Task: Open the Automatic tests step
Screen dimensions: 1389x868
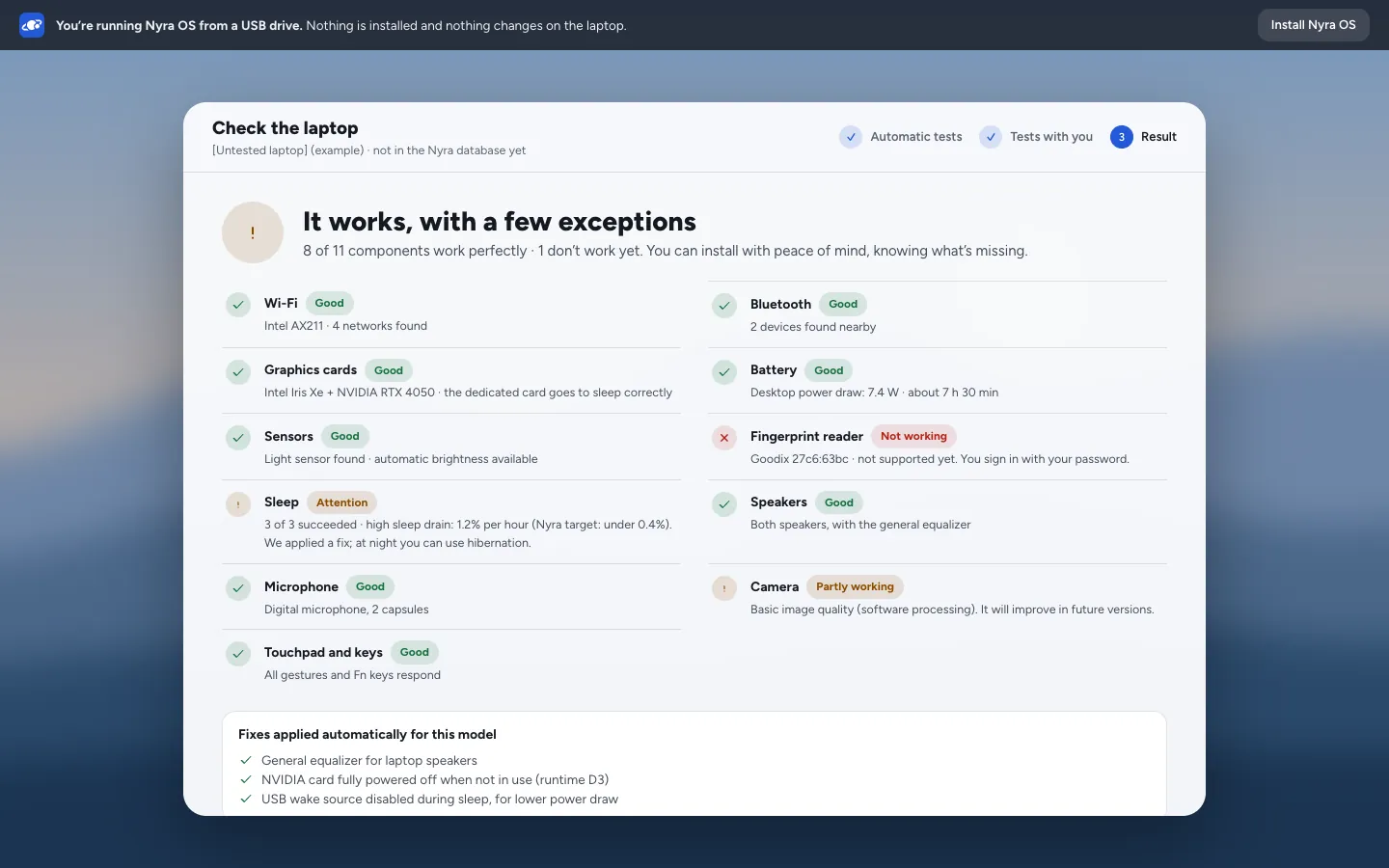Action: 901,137
